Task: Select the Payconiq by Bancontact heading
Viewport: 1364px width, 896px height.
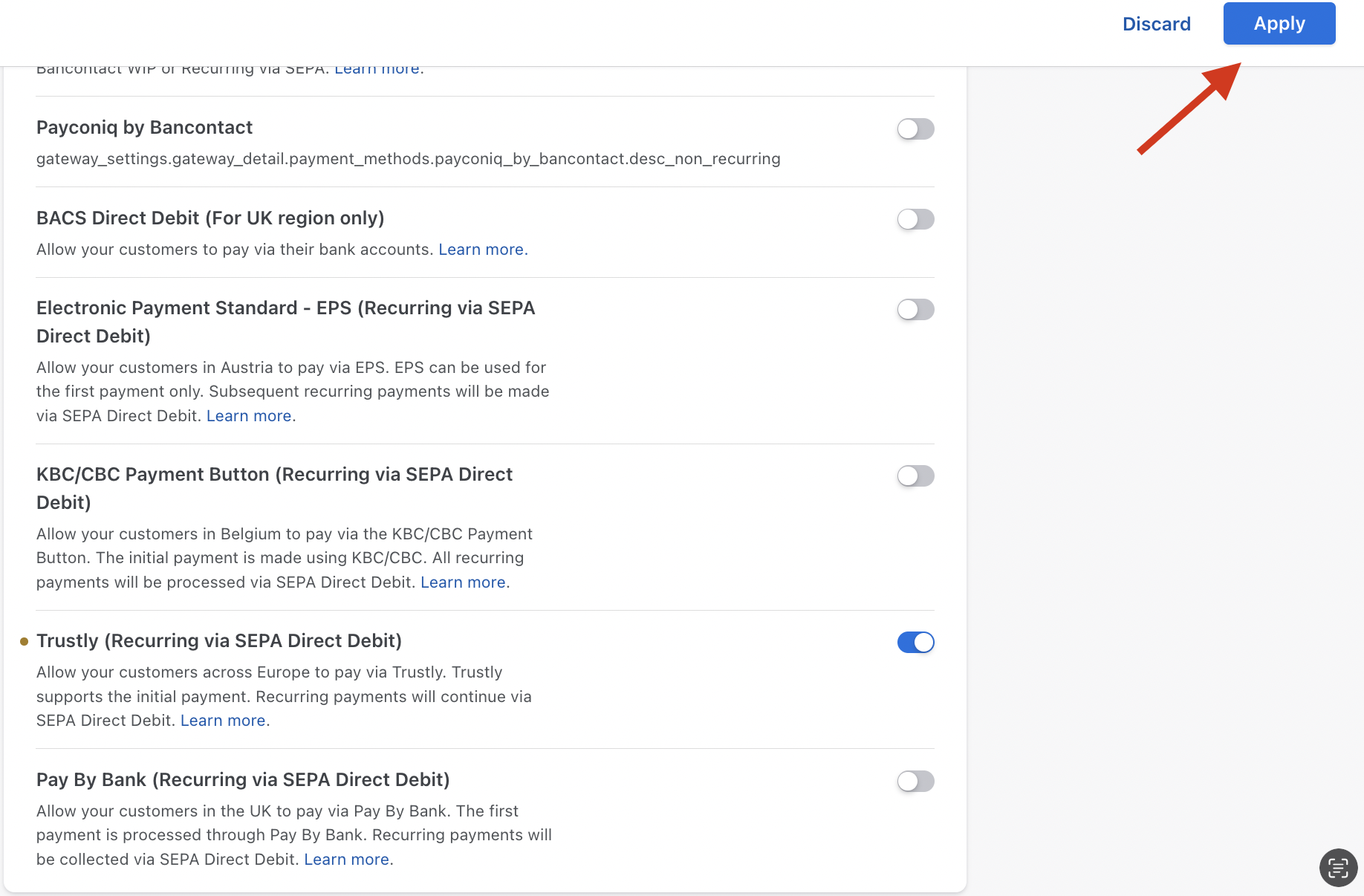Action: coord(144,128)
